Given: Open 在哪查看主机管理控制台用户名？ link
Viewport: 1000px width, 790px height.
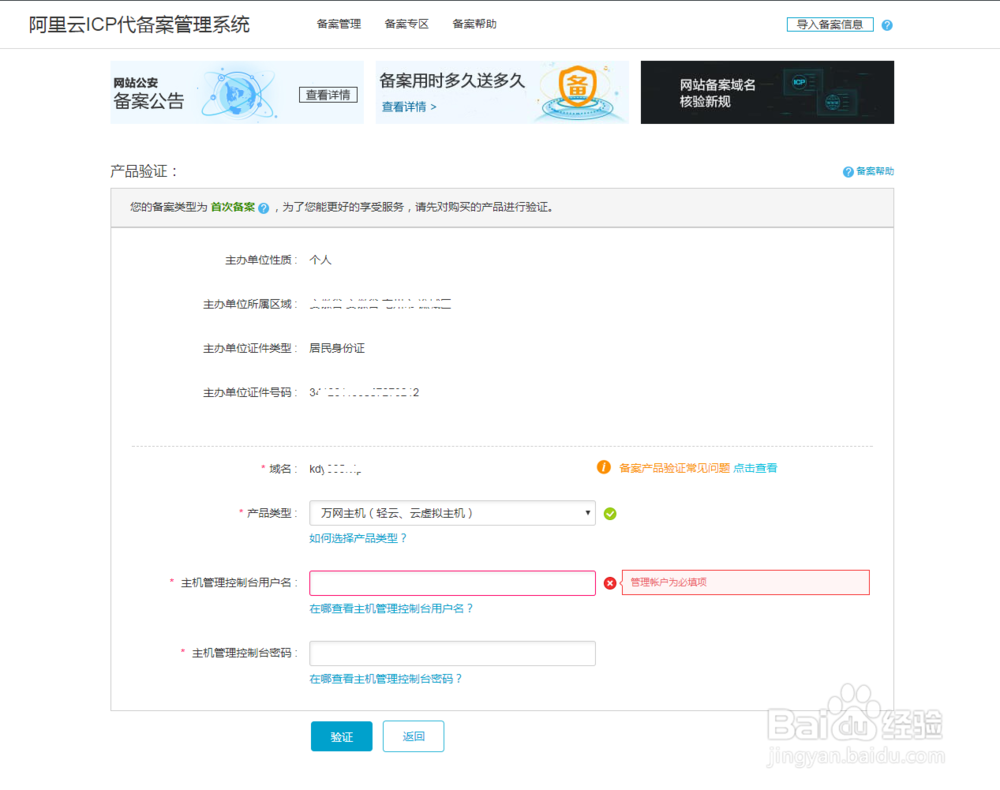Looking at the screenshot, I should click(x=391, y=608).
